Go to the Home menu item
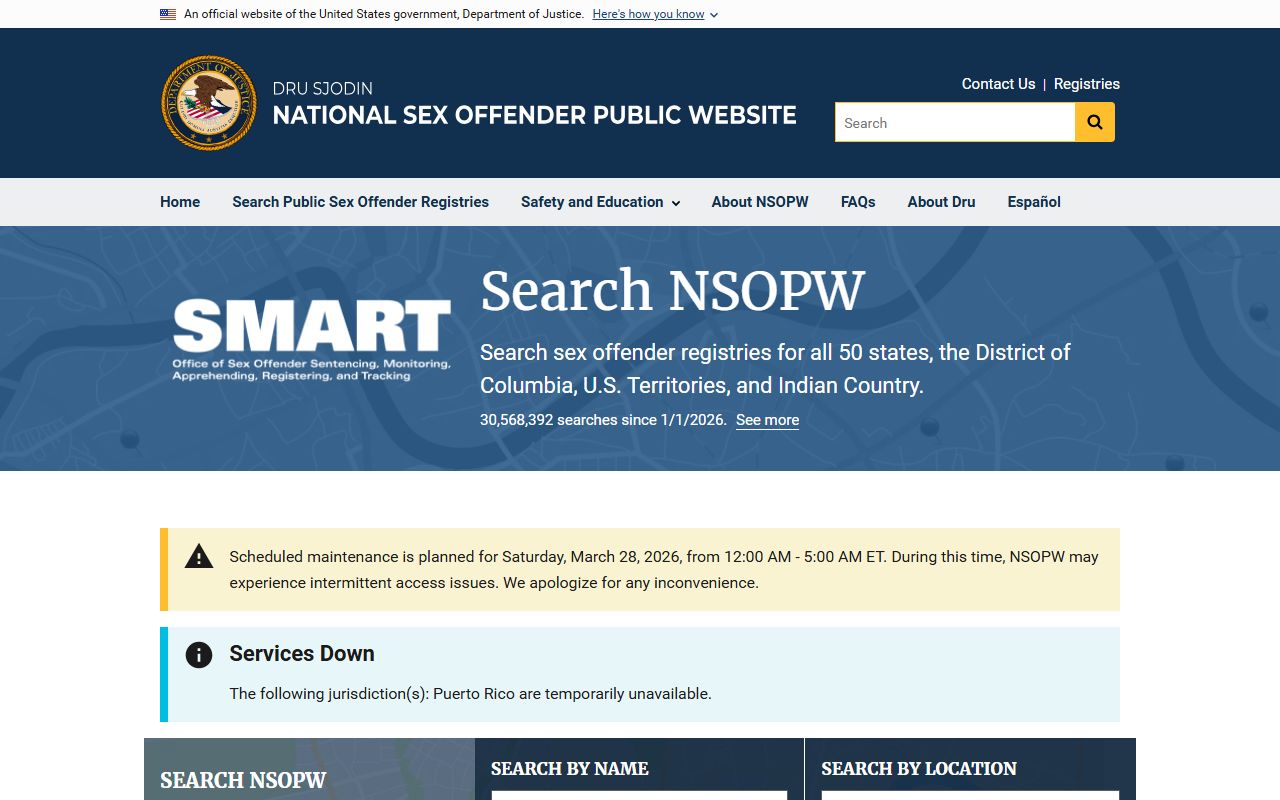This screenshot has width=1280, height=800. pos(180,202)
